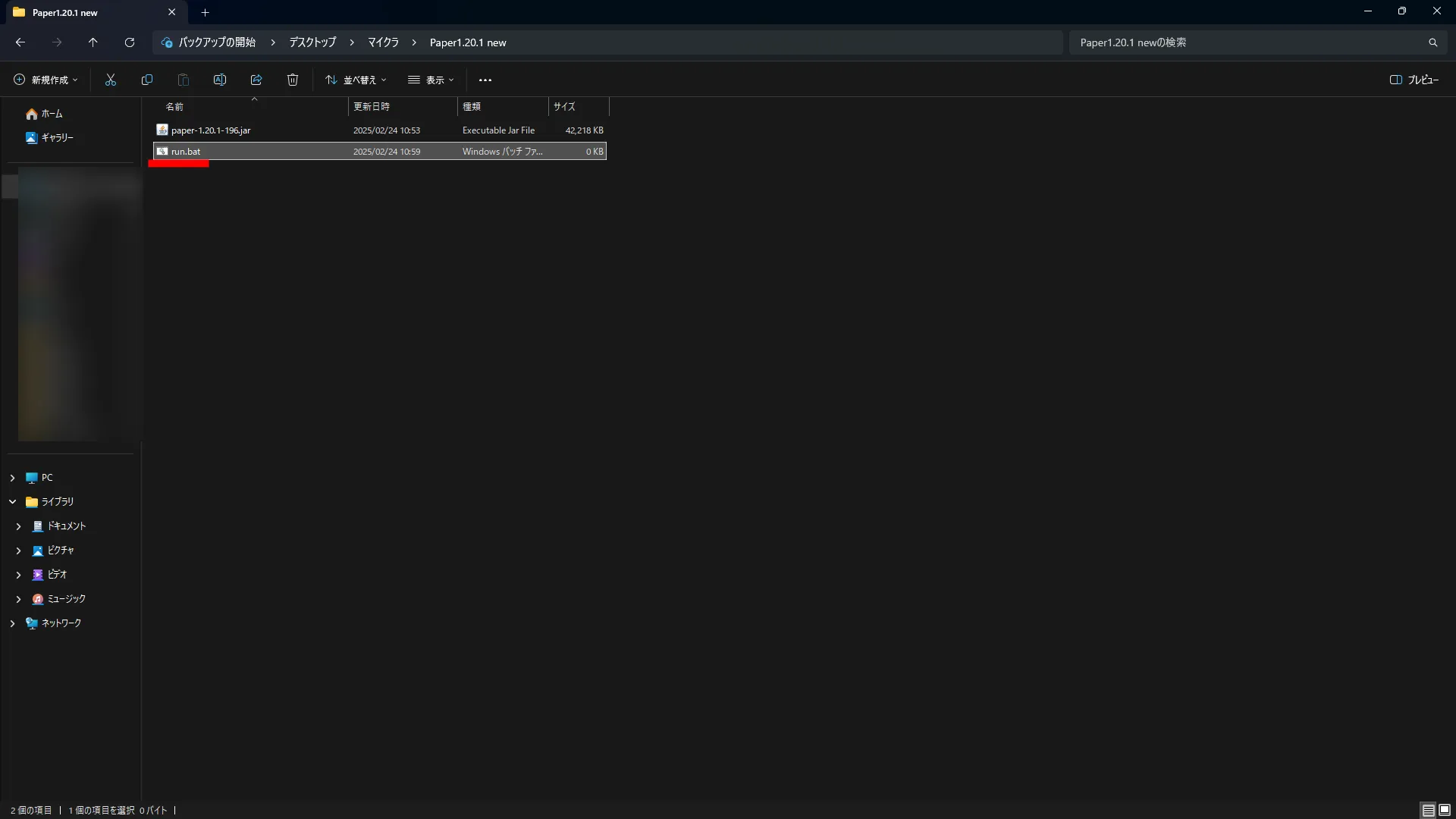Expand the PC tree node

click(12, 478)
